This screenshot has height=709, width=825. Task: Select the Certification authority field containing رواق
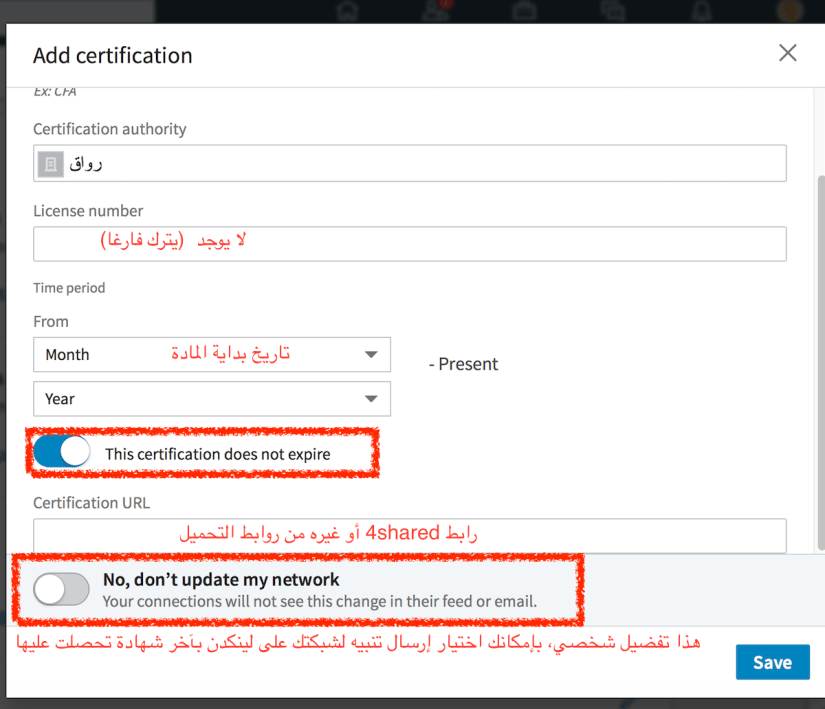click(410, 163)
